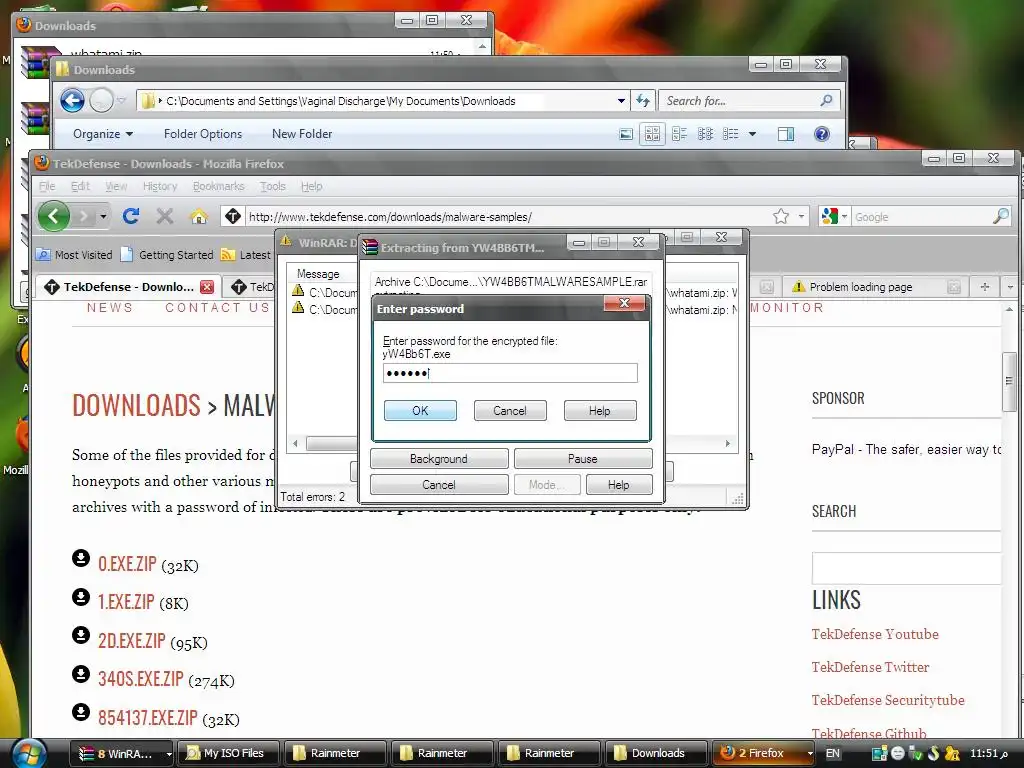Image resolution: width=1024 pixels, height=768 pixels.
Task: Click the Firefox Google search box
Action: tap(921, 217)
